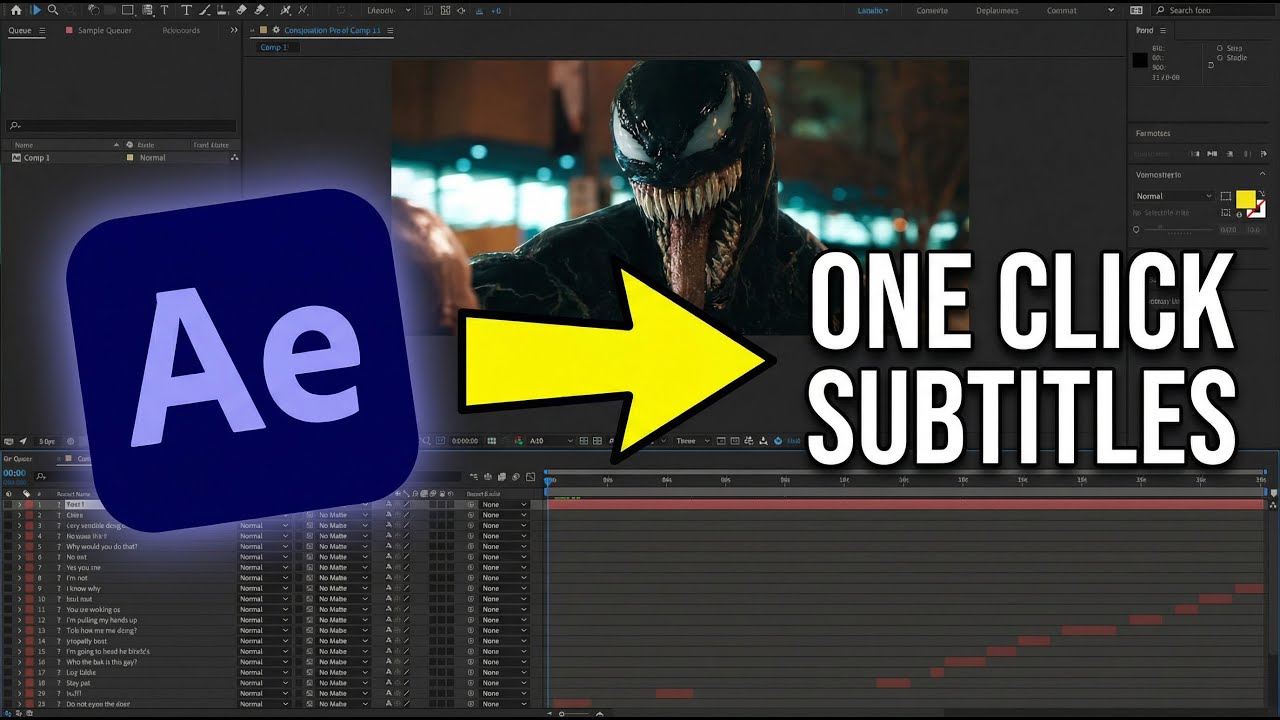The width and height of the screenshot is (1280, 720).
Task: Click the slider below the Normal dropdown
Action: pos(1176,229)
